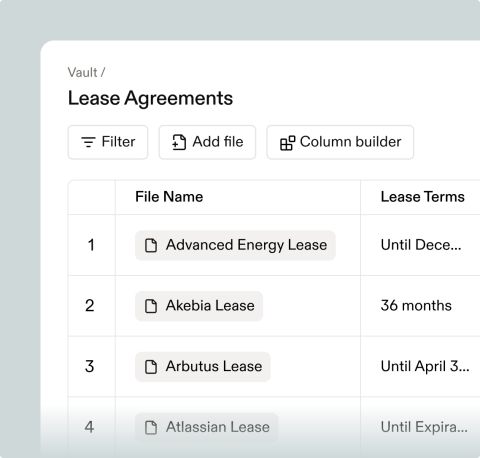Open the Column builder
The width and height of the screenshot is (480, 458).
[x=340, y=142]
